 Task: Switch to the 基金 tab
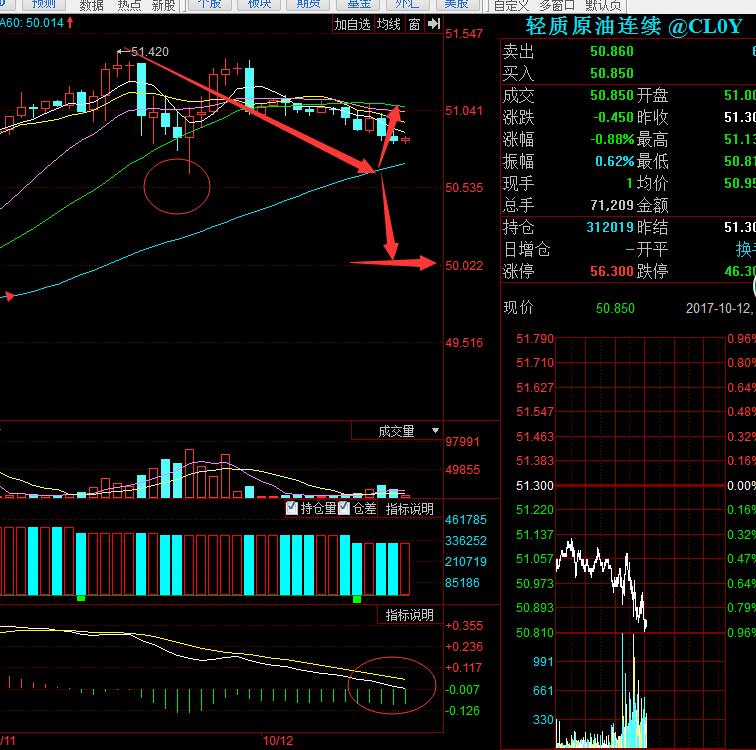pos(359,4)
